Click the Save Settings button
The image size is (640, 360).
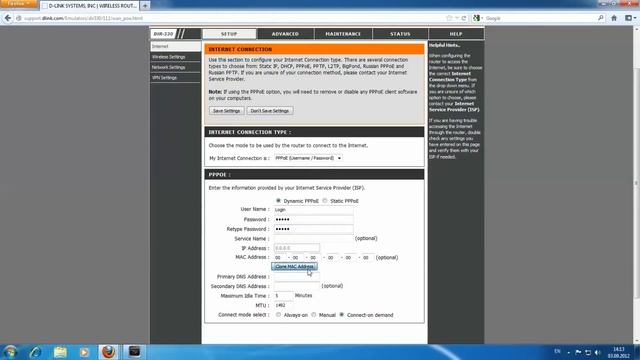point(227,111)
